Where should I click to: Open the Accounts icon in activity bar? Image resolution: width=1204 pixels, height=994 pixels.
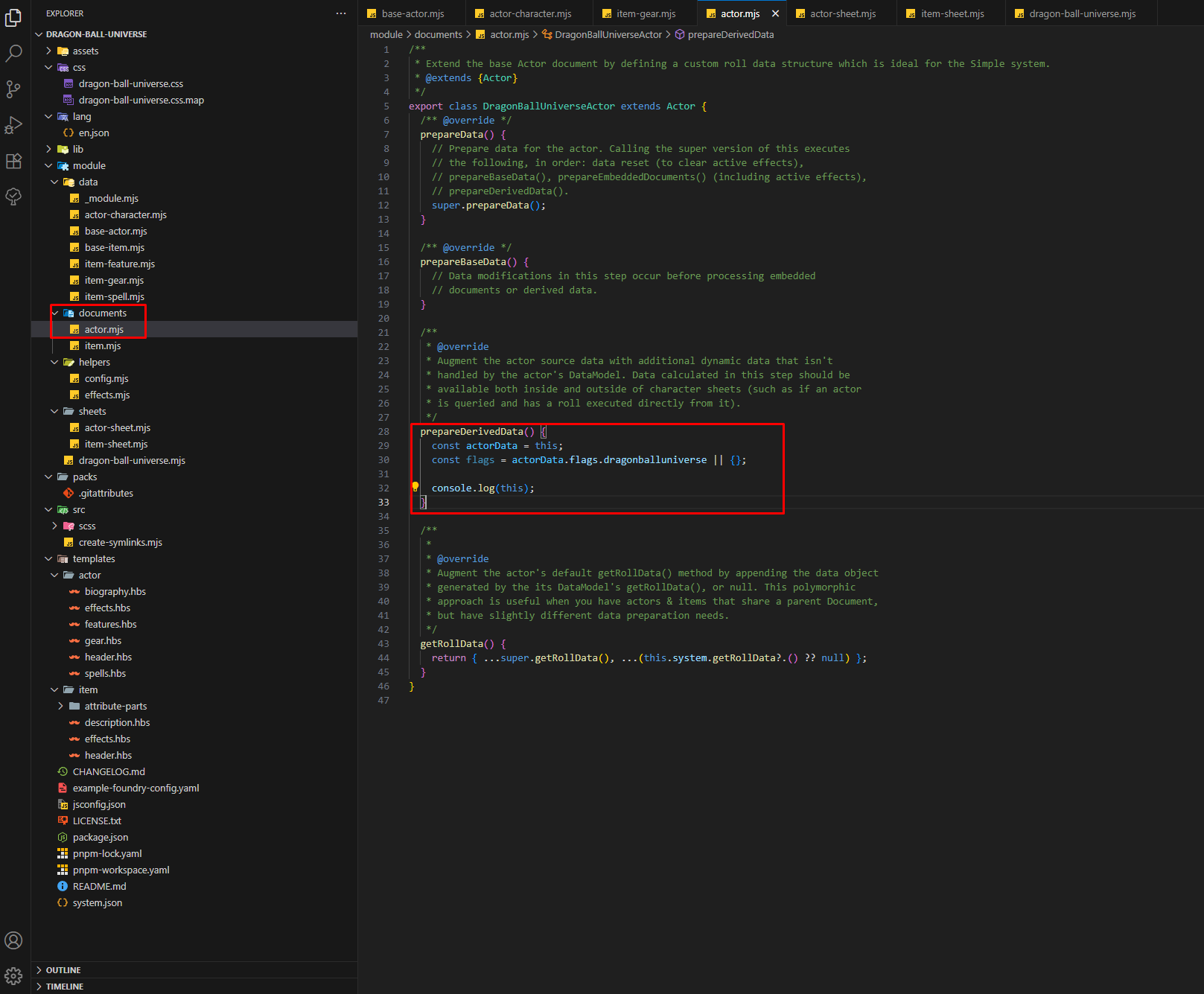tap(13, 940)
